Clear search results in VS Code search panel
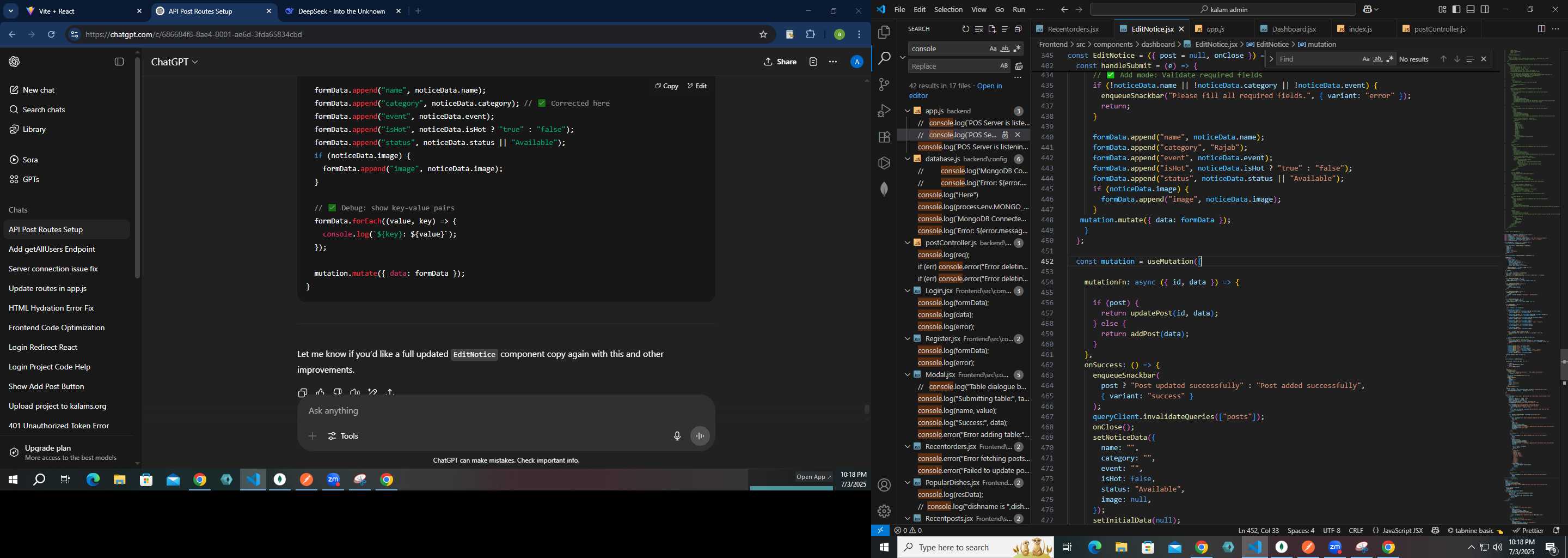This screenshot has width=1568, height=558. (x=979, y=29)
